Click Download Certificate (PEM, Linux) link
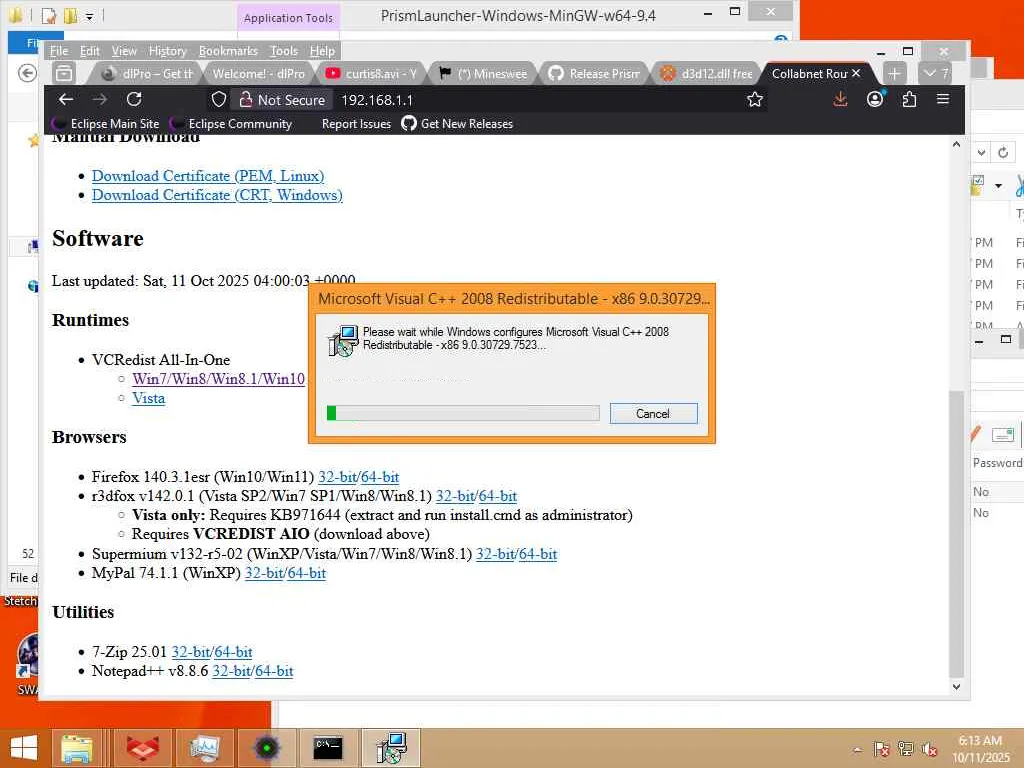 pos(208,176)
